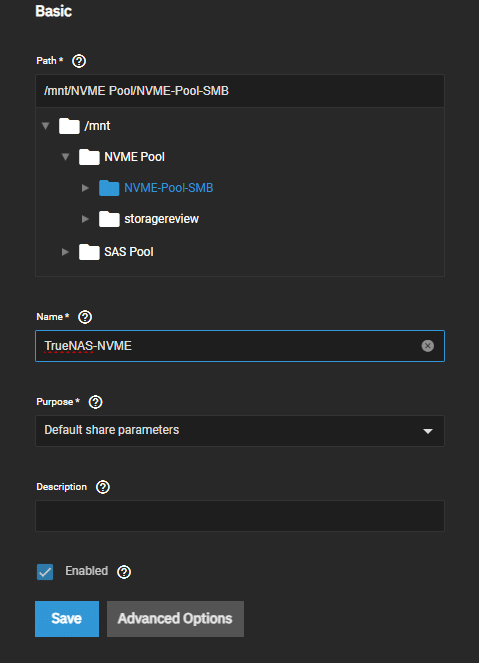Click the Path text field
The width and height of the screenshot is (479, 663).
point(240,91)
